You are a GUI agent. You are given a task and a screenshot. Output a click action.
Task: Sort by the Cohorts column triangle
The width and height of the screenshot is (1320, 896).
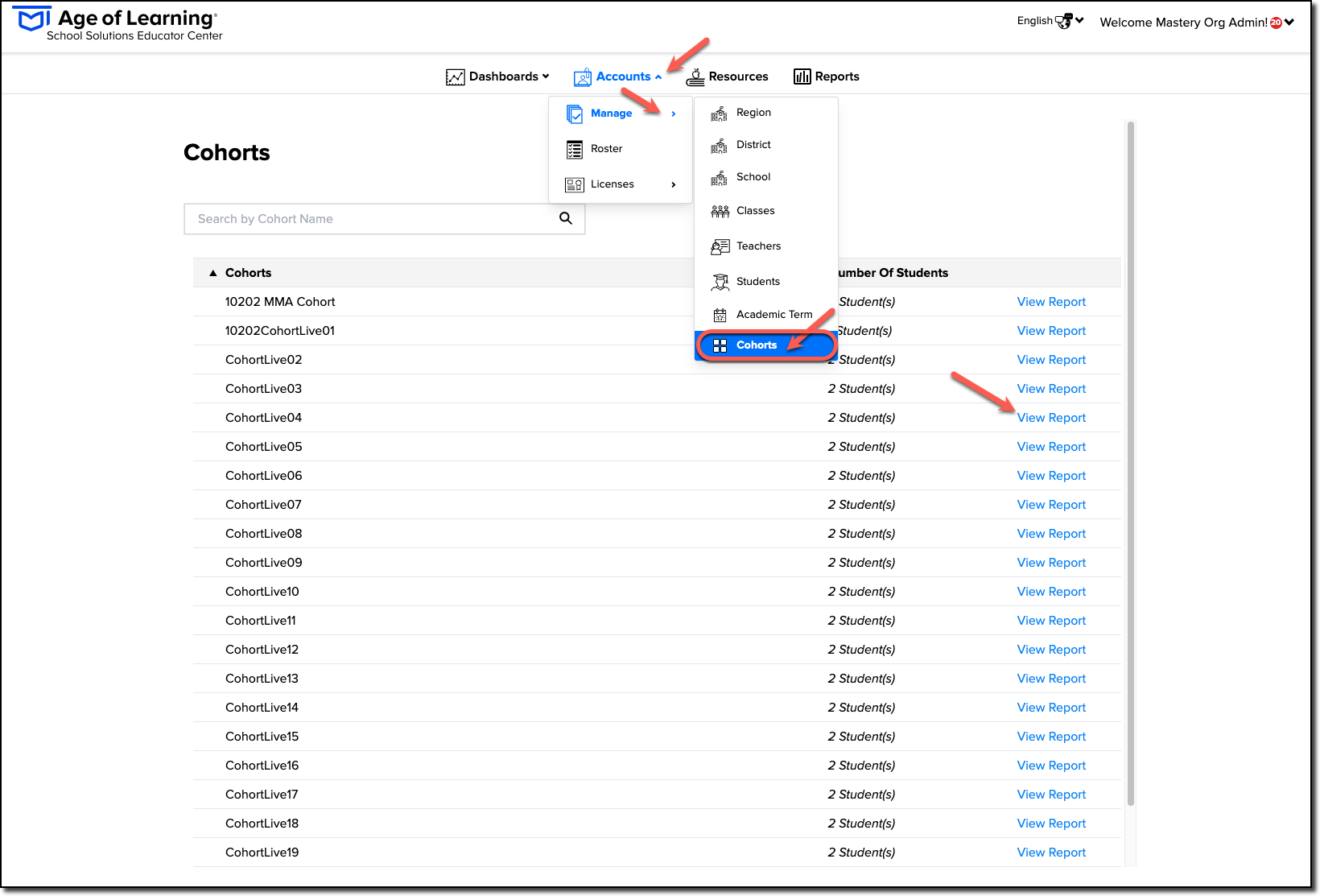tap(213, 273)
